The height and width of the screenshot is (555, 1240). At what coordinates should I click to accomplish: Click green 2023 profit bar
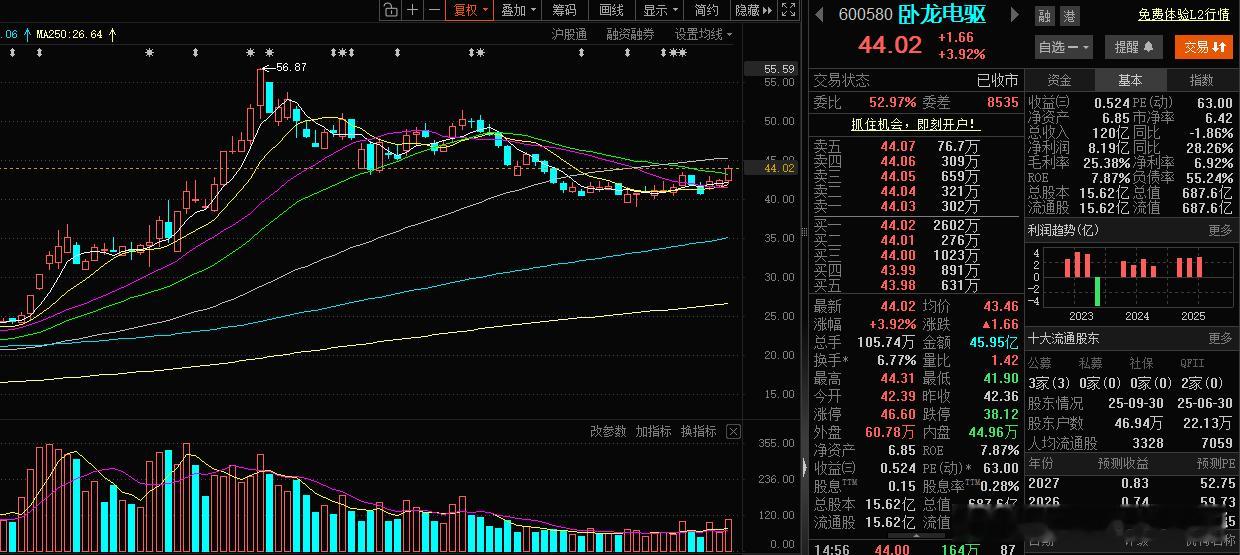[1097, 291]
